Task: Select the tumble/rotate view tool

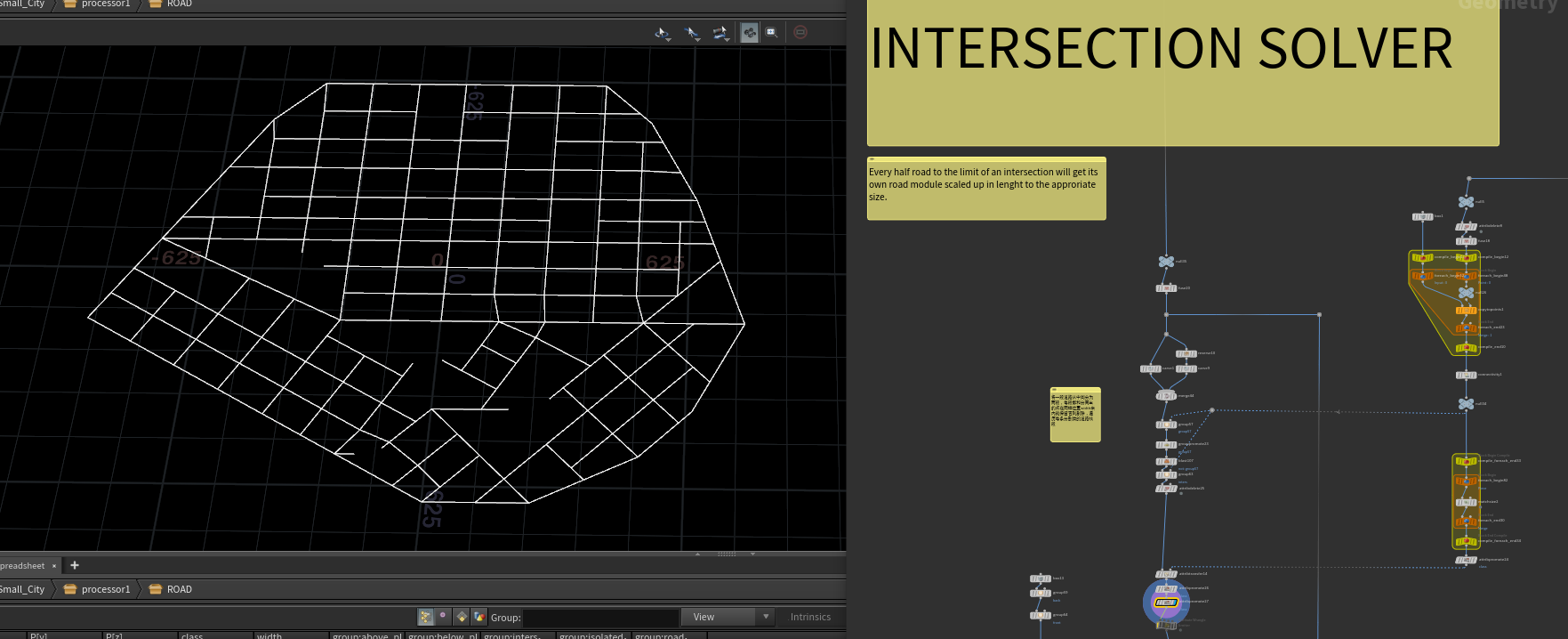Action: 661,32
